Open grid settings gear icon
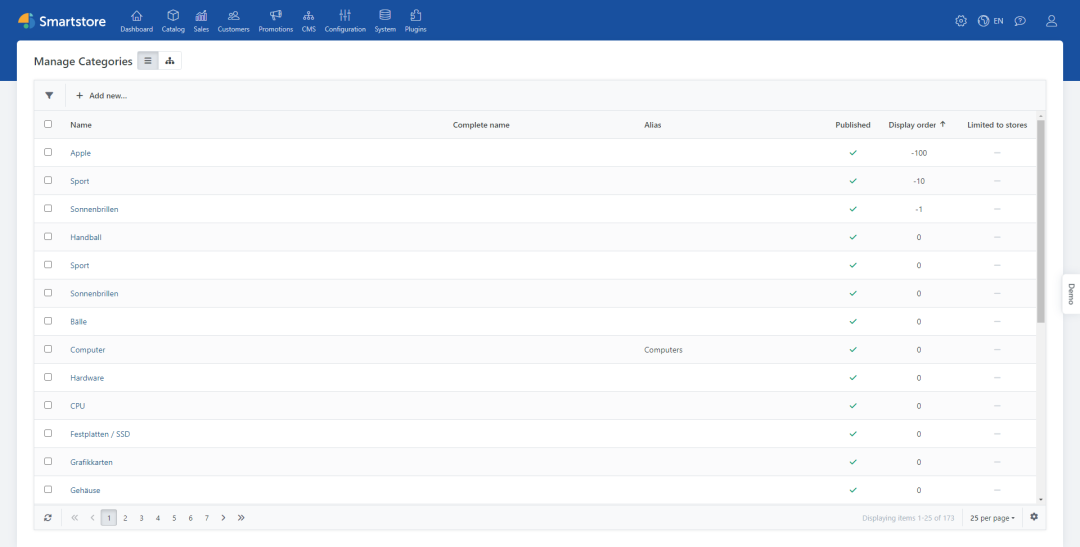 coord(1034,517)
